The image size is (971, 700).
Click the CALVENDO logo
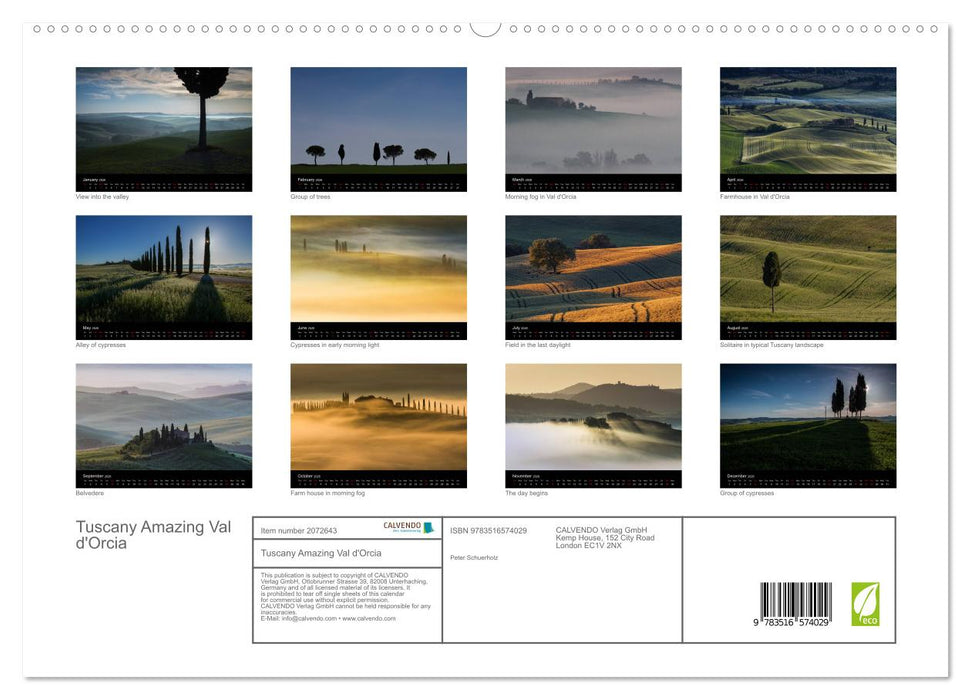[x=401, y=527]
